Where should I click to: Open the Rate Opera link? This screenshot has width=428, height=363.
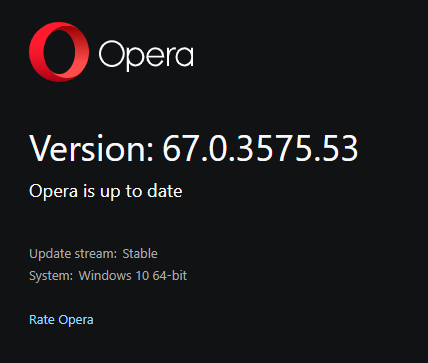pos(61,320)
